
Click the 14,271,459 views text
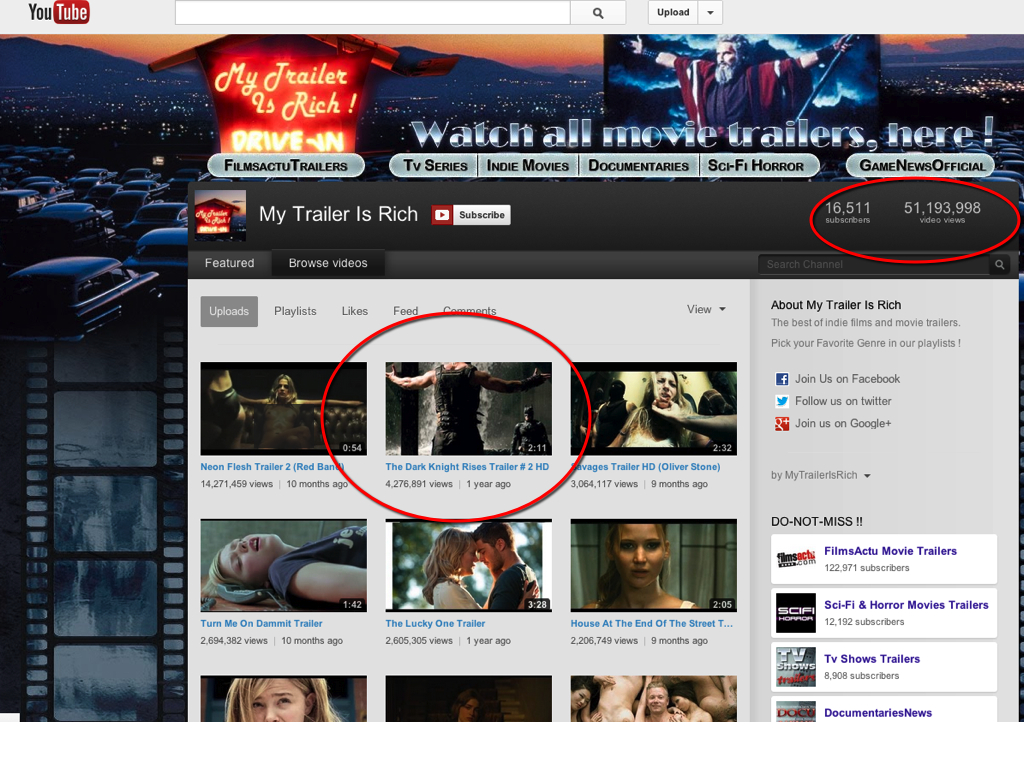[x=236, y=484]
